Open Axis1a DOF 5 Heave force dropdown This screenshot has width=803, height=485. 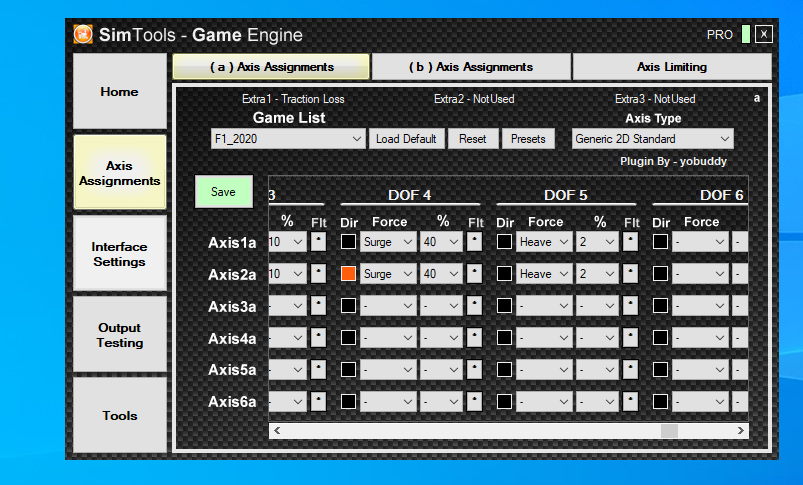coord(544,242)
